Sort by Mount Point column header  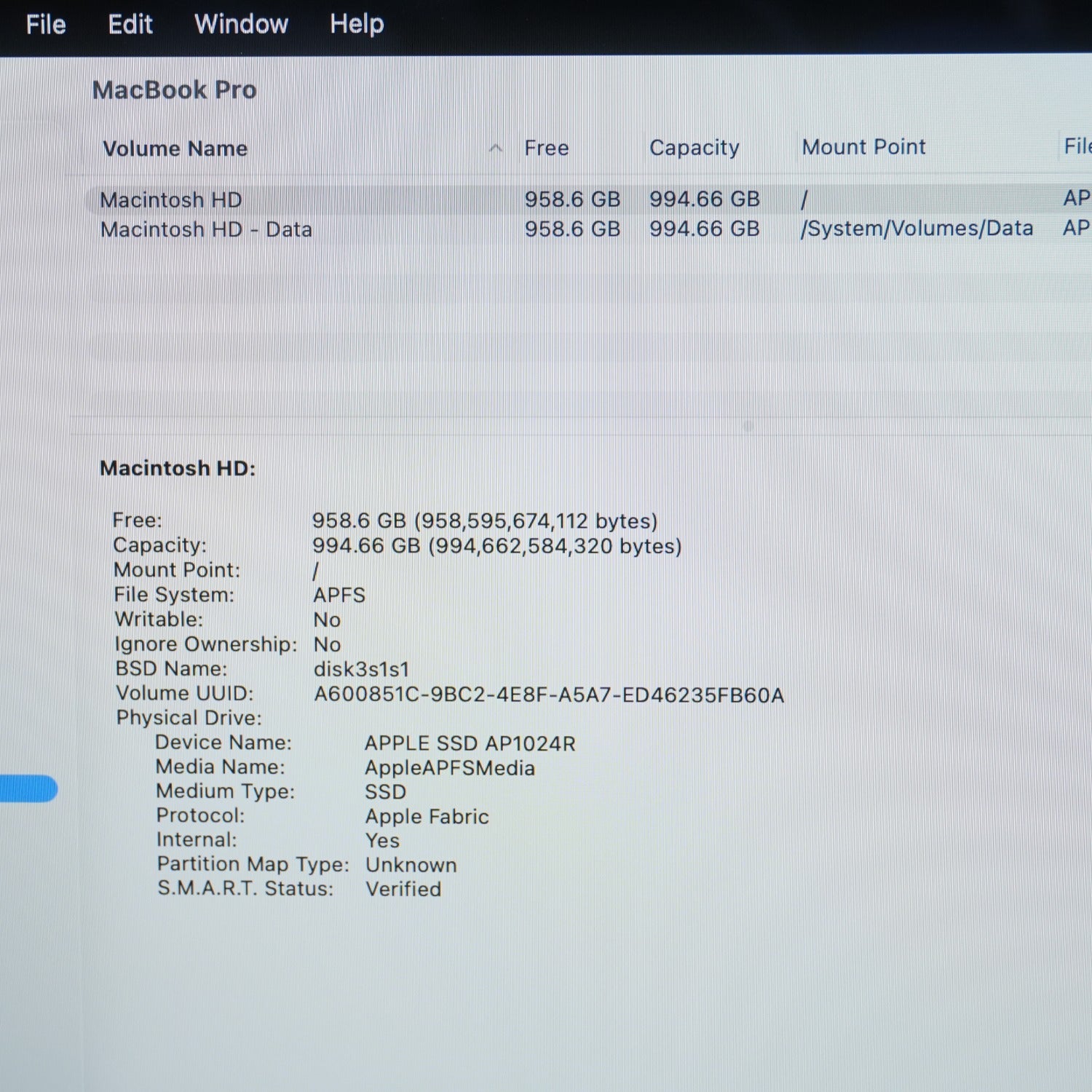click(x=863, y=147)
